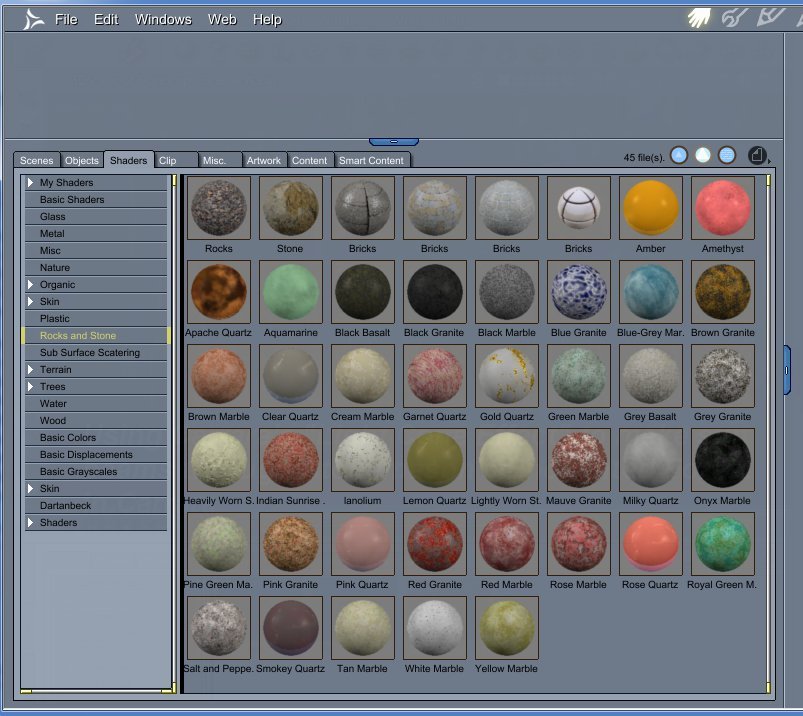This screenshot has width=803, height=716.
Task: Click the white sphere view icon in browser header
Action: coord(703,155)
